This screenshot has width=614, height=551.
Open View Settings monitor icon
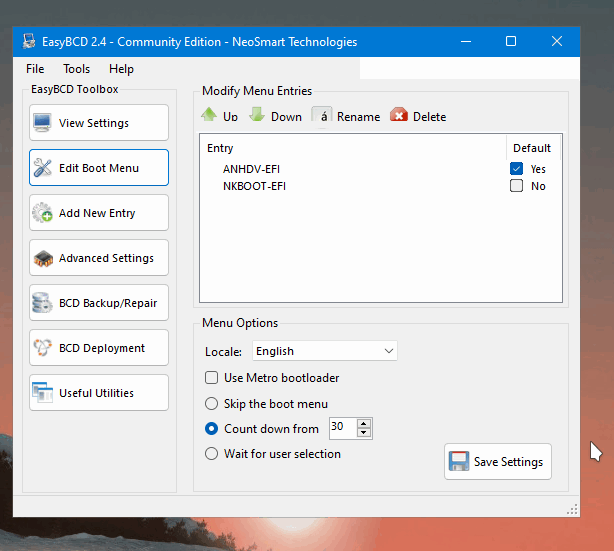click(x=42, y=123)
